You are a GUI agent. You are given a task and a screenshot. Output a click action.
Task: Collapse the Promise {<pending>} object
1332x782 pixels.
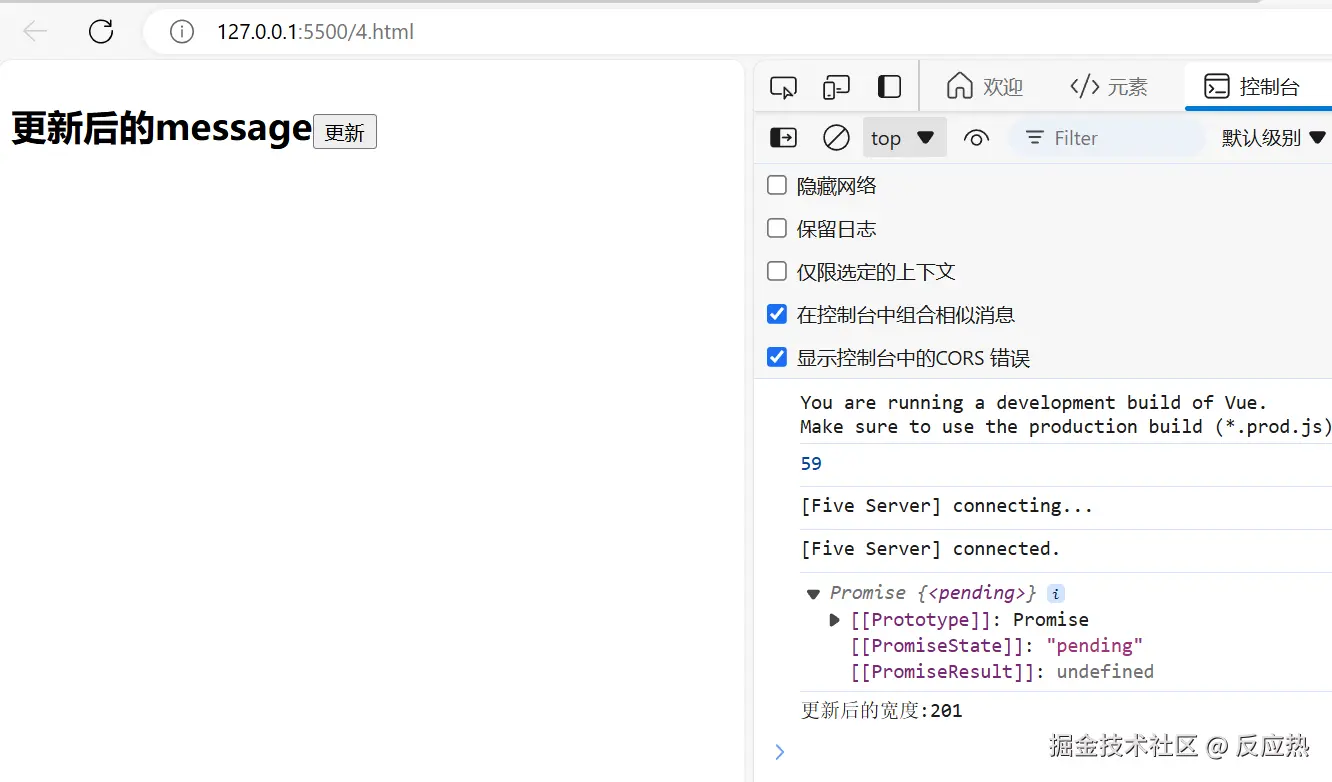tap(813, 593)
